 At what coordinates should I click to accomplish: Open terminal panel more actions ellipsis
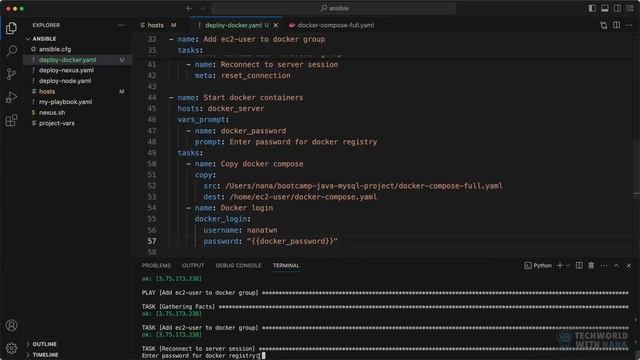(x=604, y=266)
